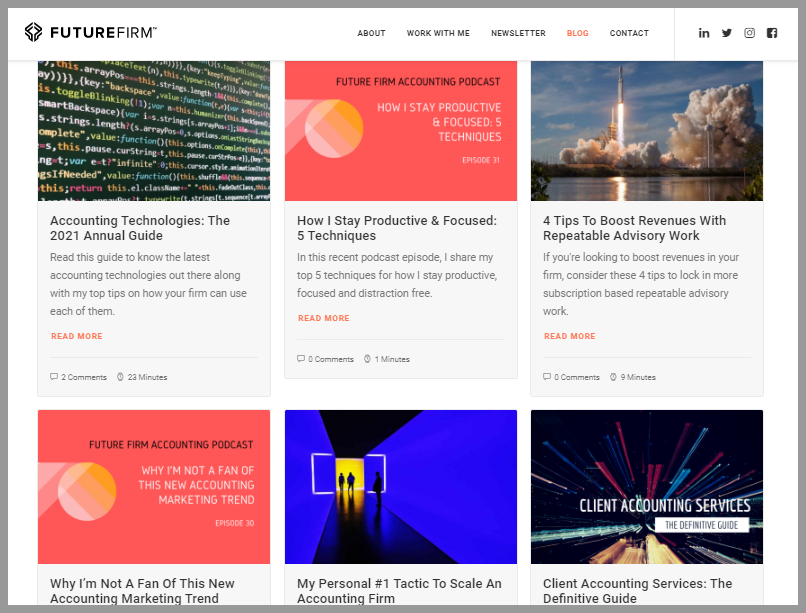Click the Episode 31 podcast thumbnail

point(401,131)
